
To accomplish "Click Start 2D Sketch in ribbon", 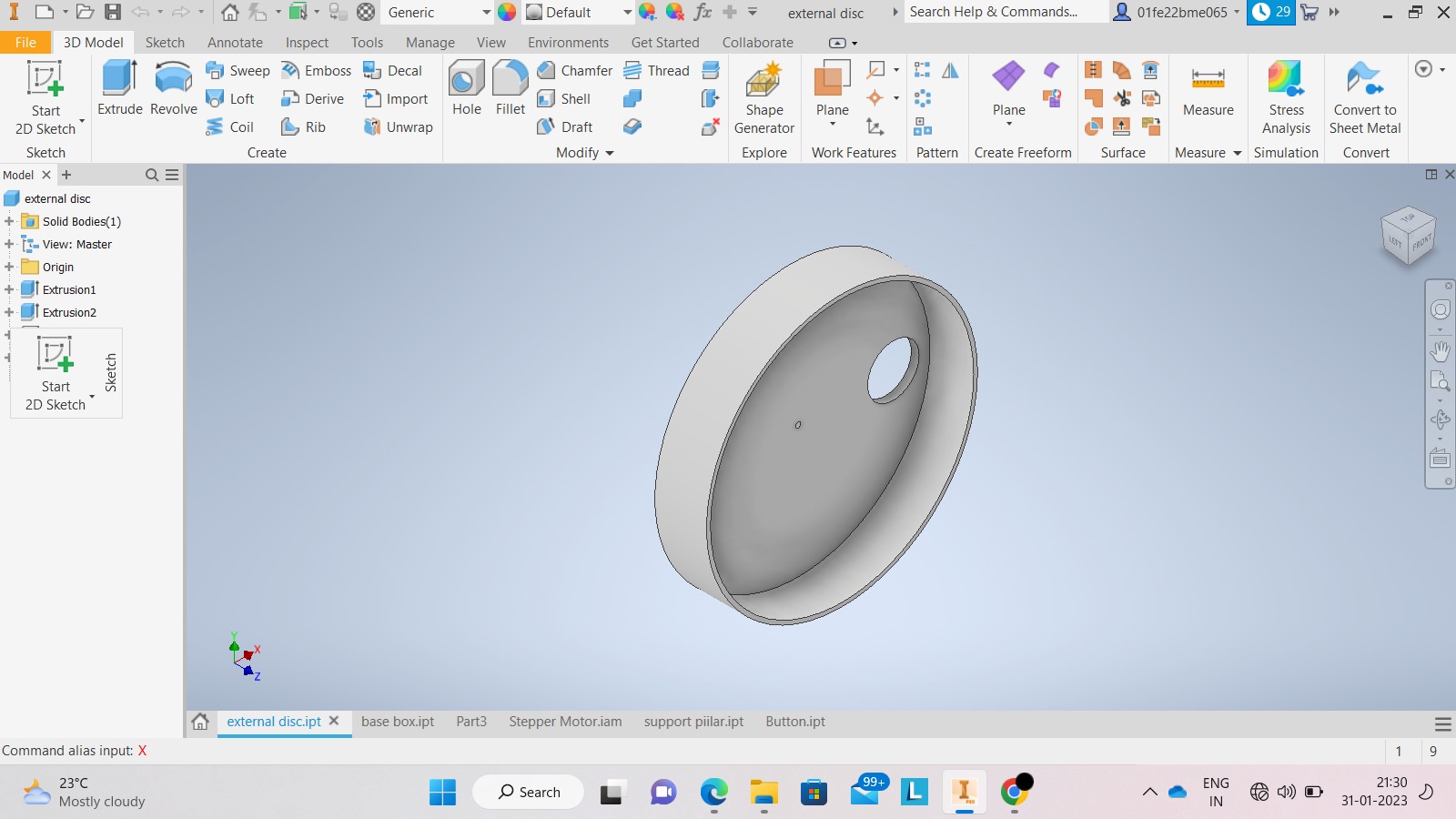I will click(45, 98).
